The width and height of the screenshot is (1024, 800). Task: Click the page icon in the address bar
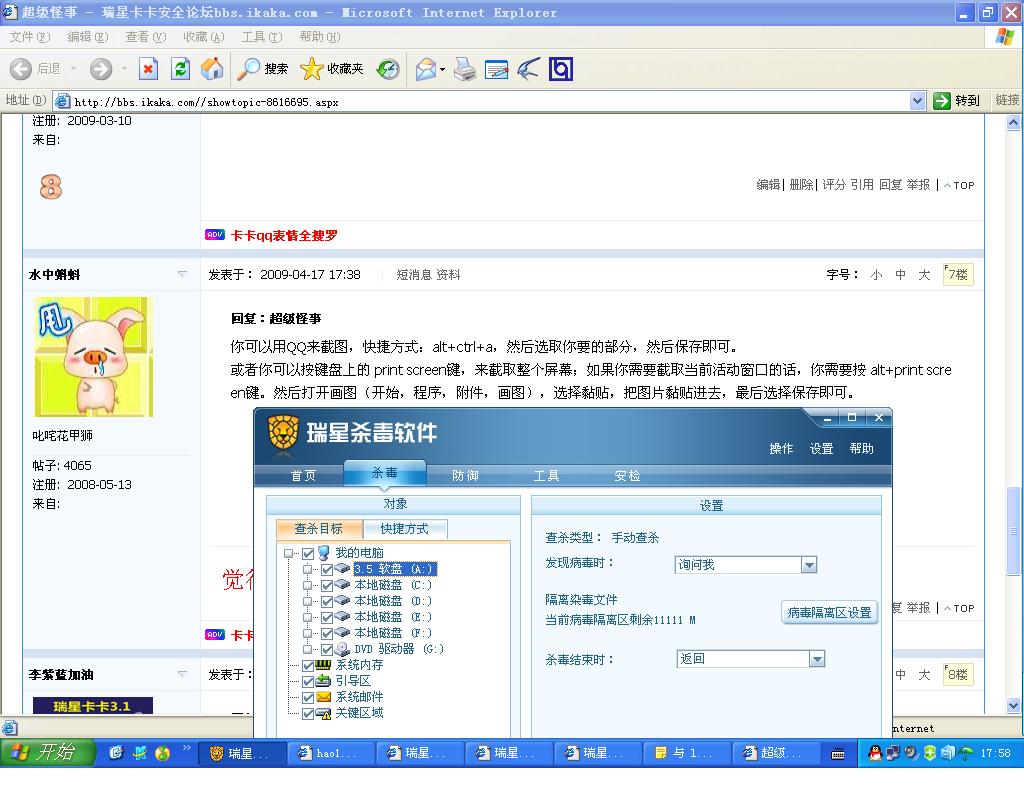click(63, 101)
